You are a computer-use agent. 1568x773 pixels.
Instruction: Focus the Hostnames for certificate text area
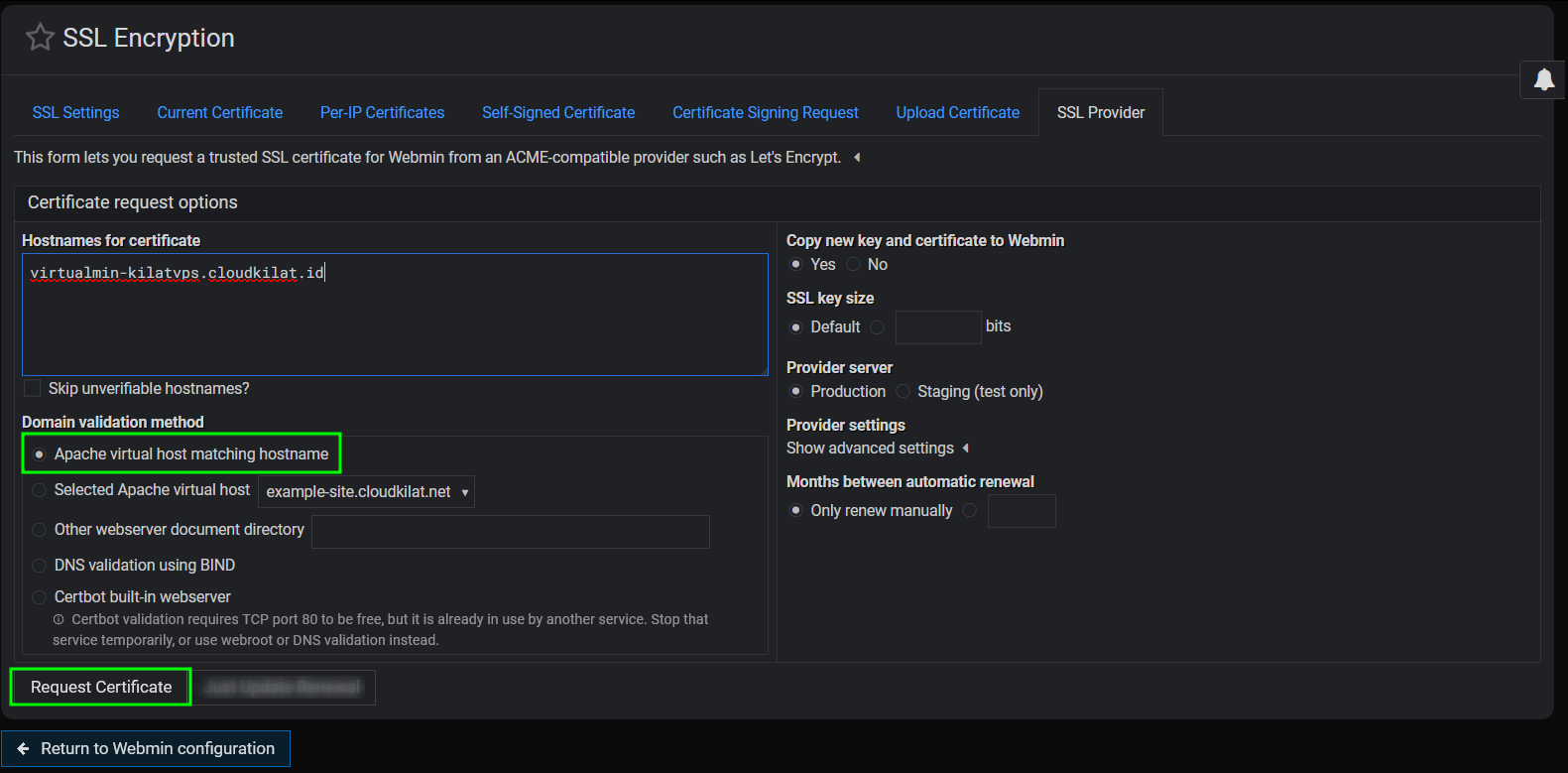(395, 315)
